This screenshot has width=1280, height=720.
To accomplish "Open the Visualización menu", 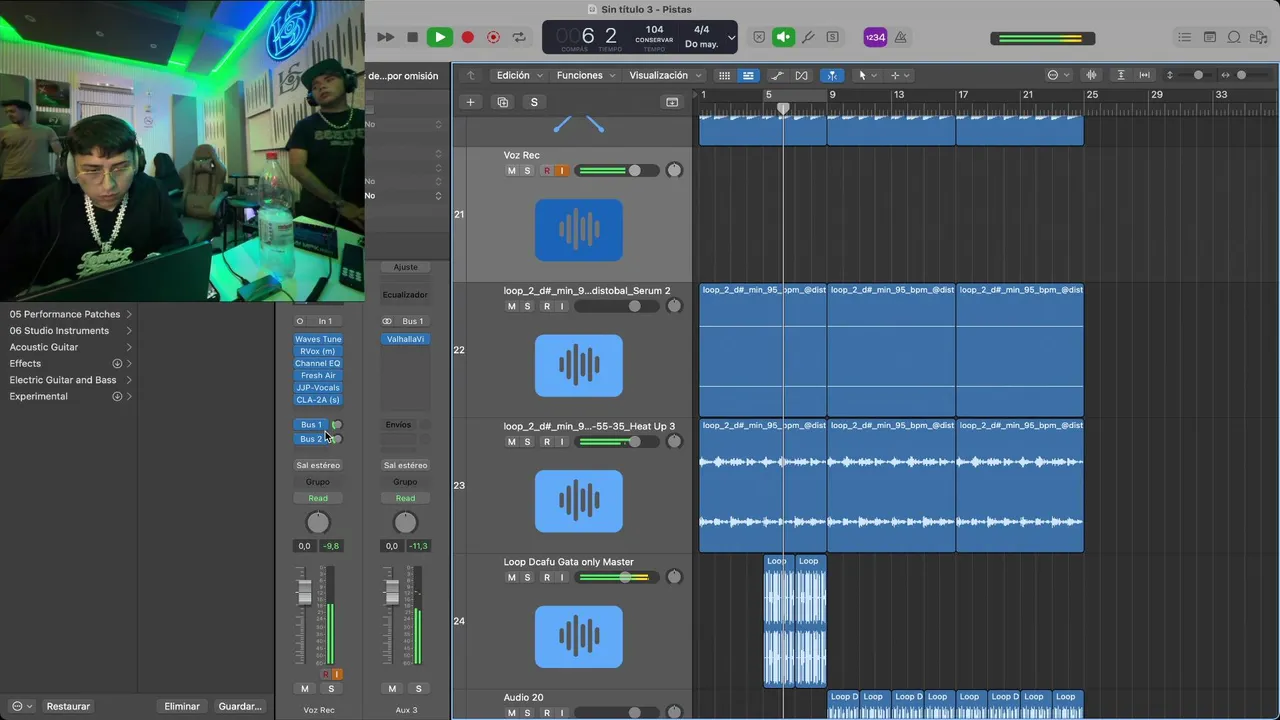I will (665, 75).
